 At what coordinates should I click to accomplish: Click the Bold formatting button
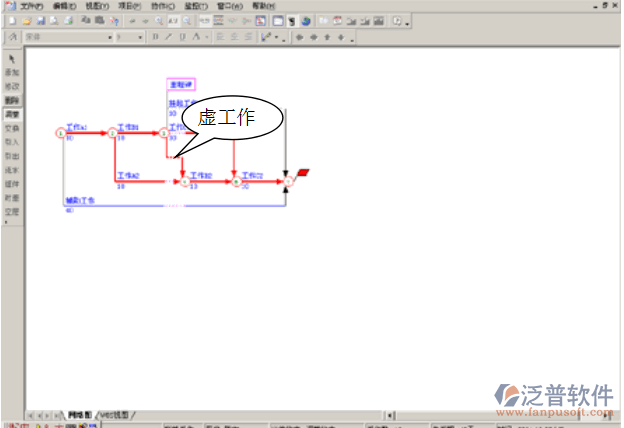155,37
